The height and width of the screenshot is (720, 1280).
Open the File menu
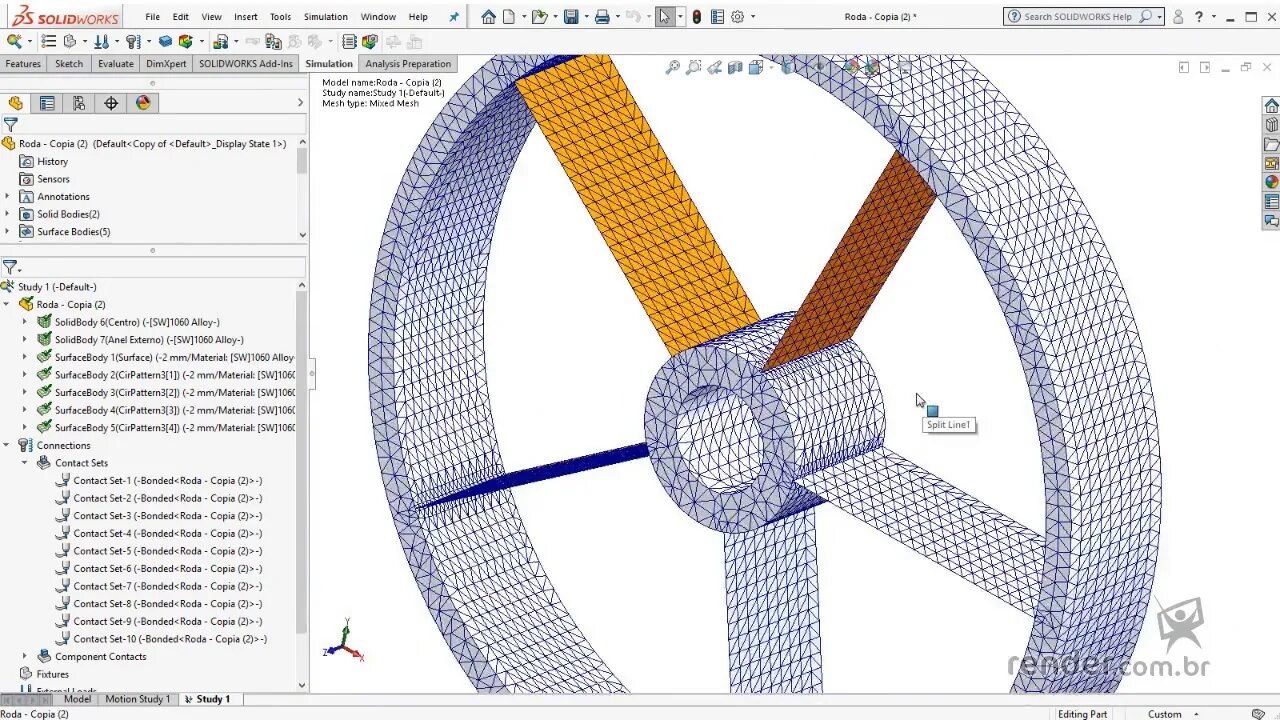click(152, 16)
